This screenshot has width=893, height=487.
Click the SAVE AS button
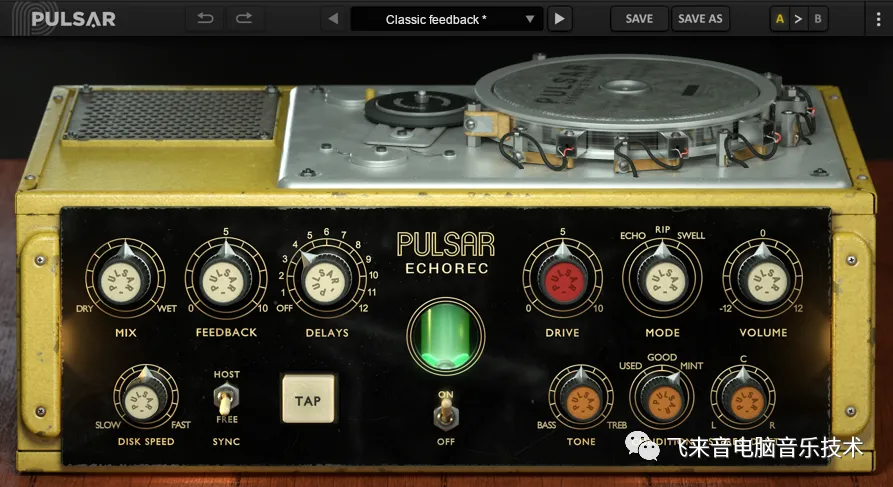coord(700,19)
